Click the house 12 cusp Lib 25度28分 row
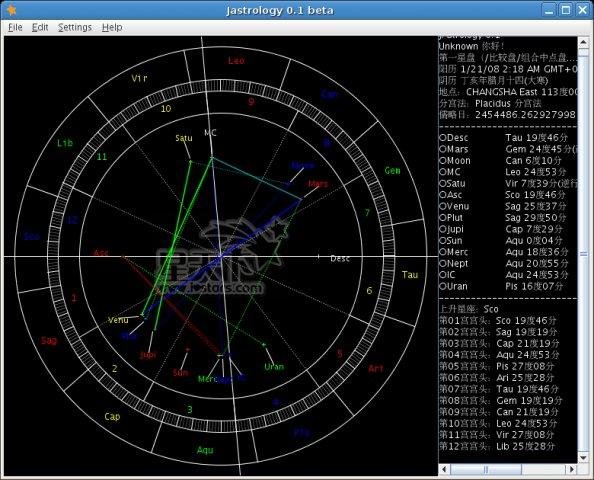 [497, 446]
